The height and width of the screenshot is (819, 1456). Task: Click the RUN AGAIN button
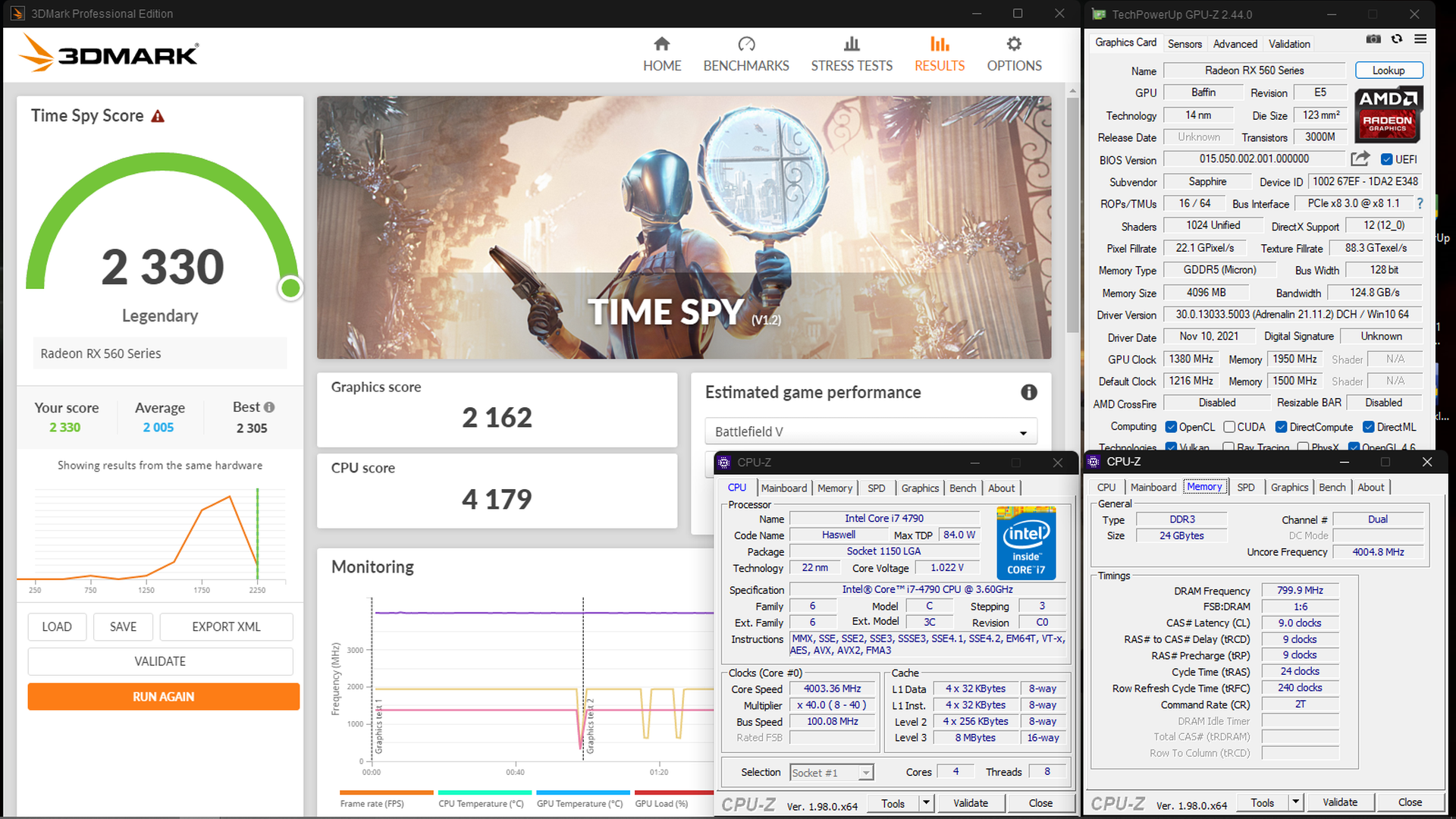click(x=163, y=696)
